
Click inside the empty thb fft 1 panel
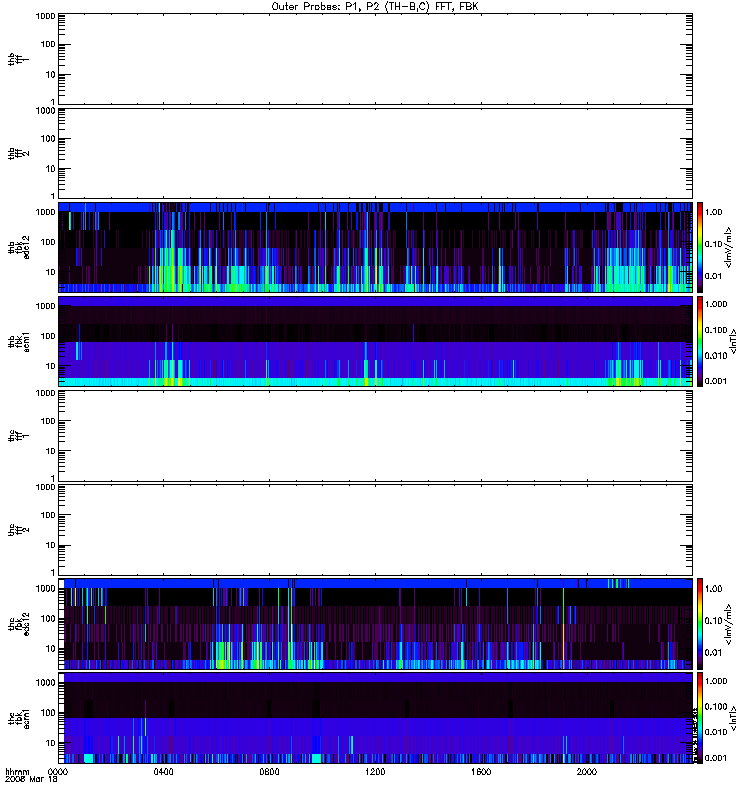[x=375, y=59]
